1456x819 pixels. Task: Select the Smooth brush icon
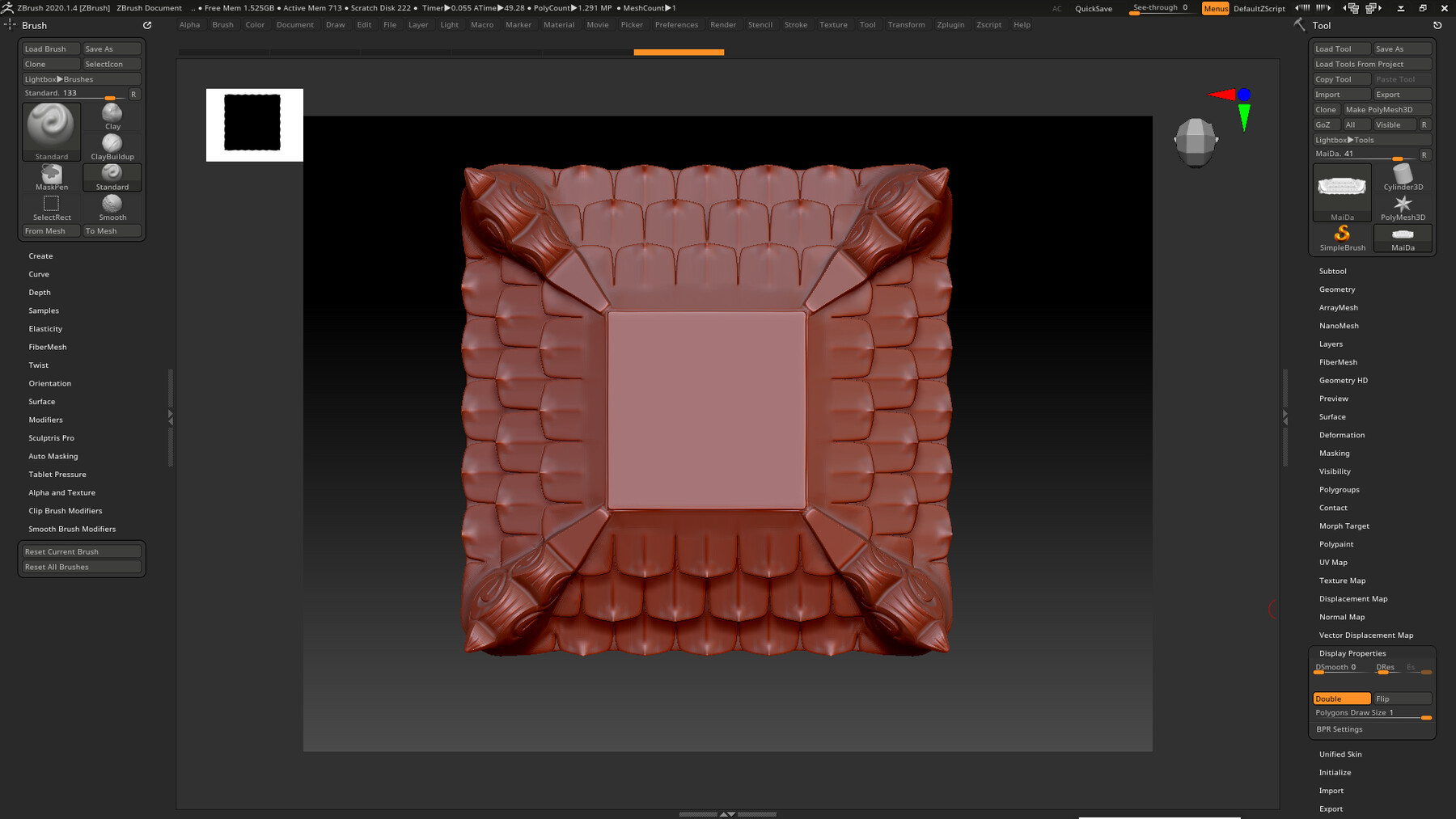(x=112, y=207)
